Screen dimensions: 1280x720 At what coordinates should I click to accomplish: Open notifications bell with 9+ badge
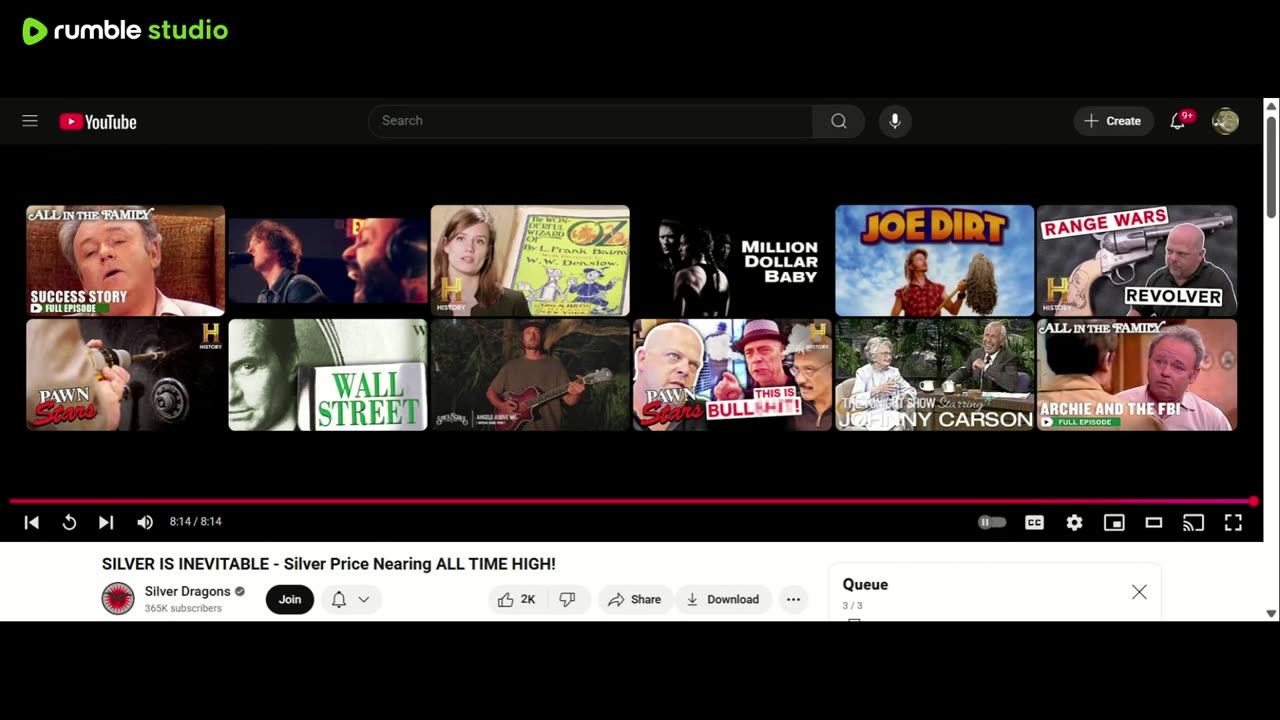coord(1178,121)
